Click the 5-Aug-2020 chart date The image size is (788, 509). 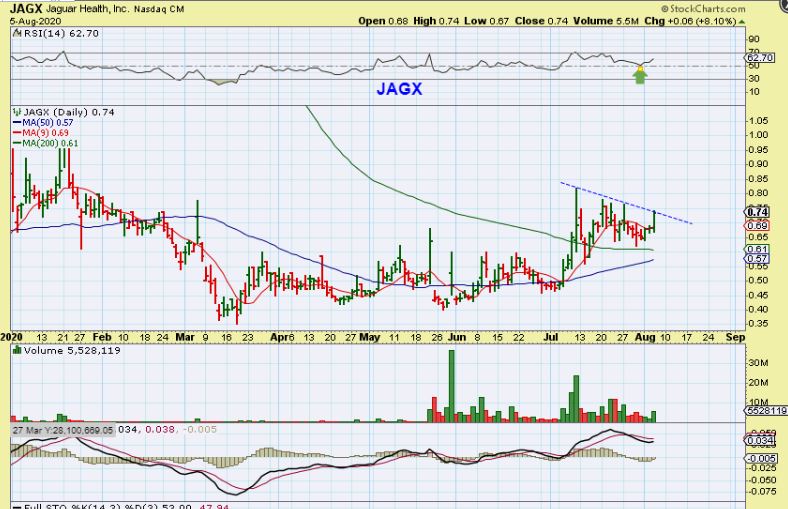pyautogui.click(x=36, y=21)
